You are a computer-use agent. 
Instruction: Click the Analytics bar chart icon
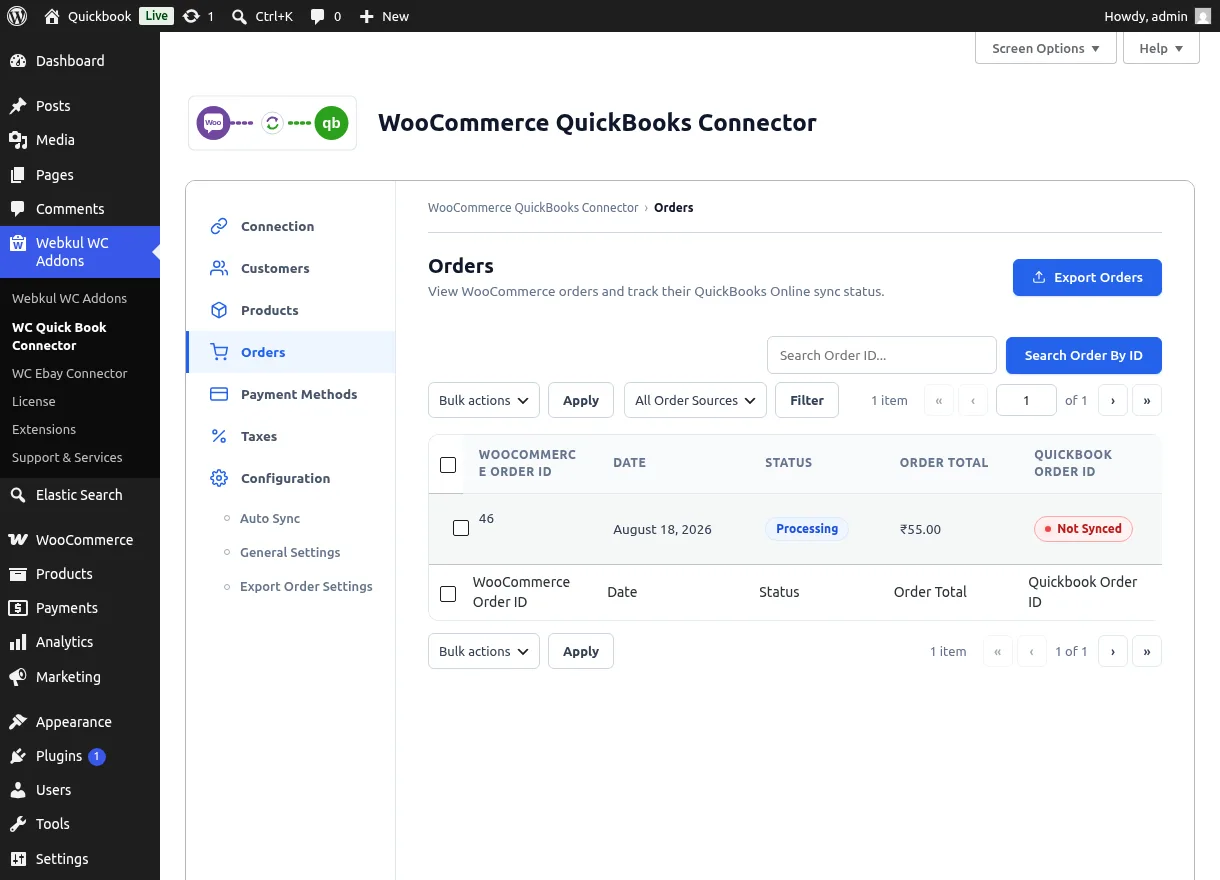coord(18,642)
